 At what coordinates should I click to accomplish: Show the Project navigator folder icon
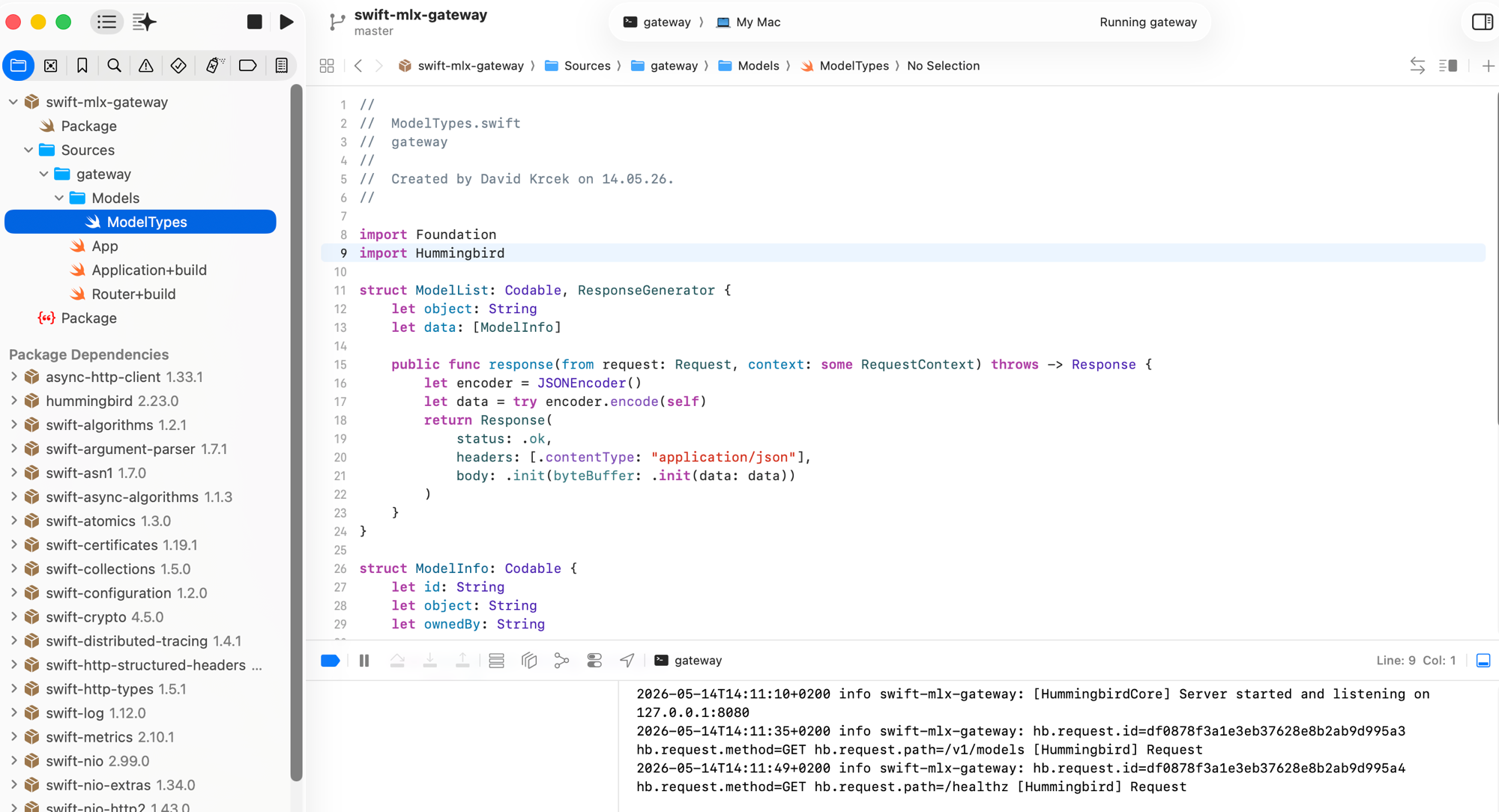pos(19,66)
